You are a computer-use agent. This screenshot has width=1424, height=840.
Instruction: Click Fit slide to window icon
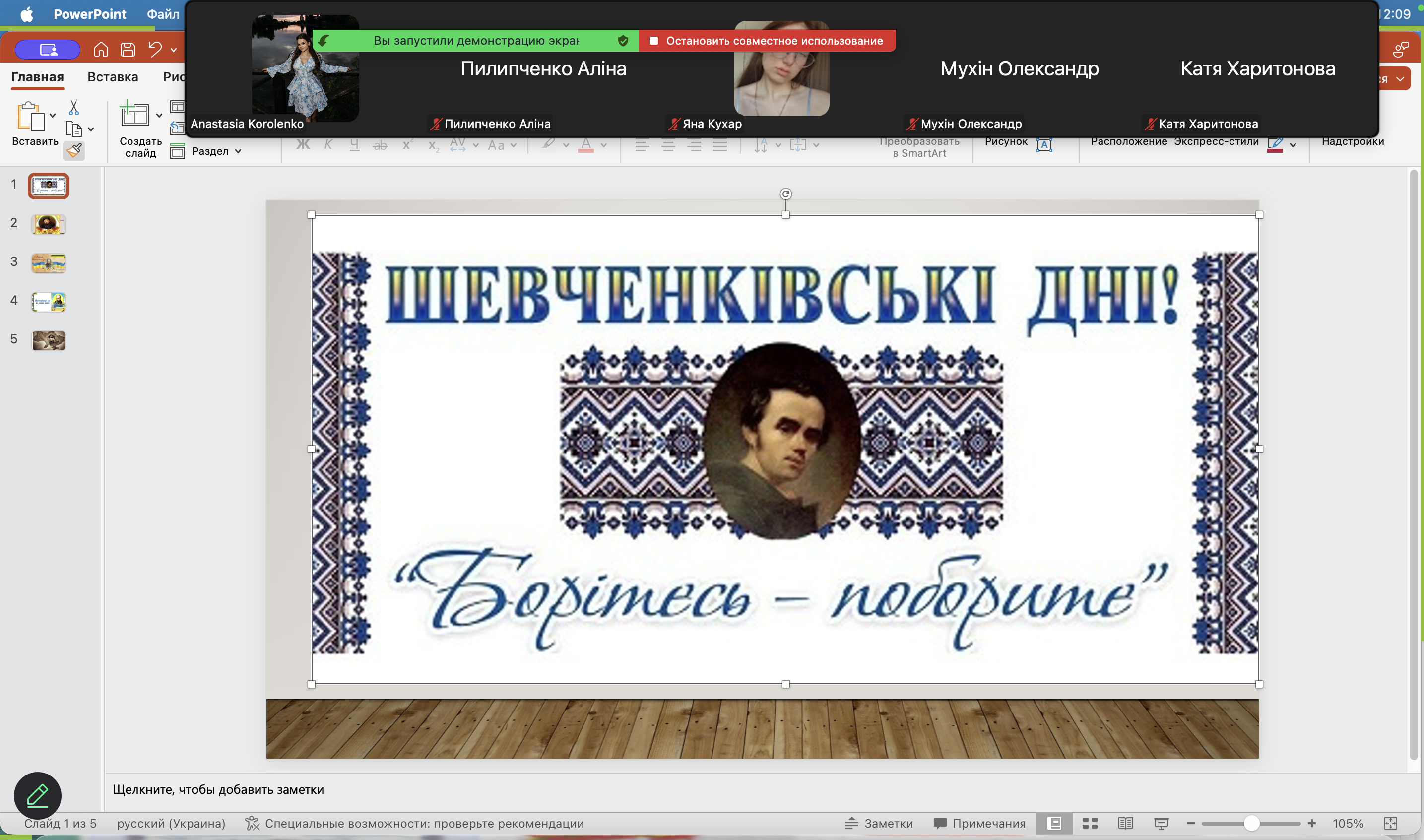[1391, 823]
